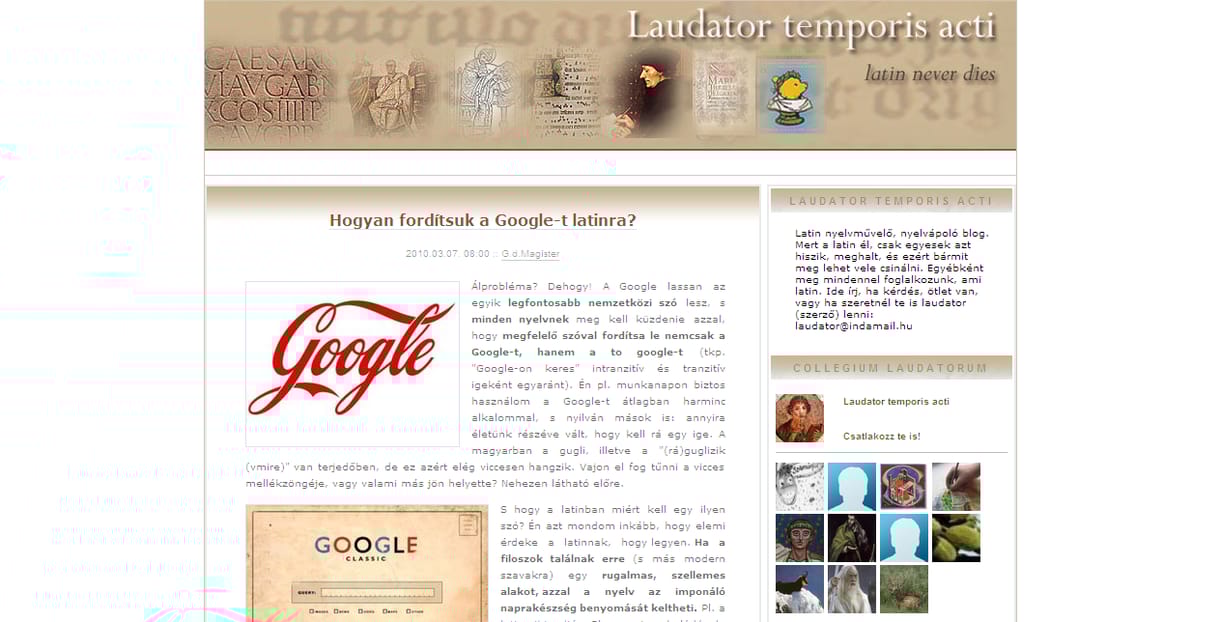Click the 'COLLEGIUM LAUDATORUM' sidebar heading
Screen dimensions: 1220x622
click(891, 368)
